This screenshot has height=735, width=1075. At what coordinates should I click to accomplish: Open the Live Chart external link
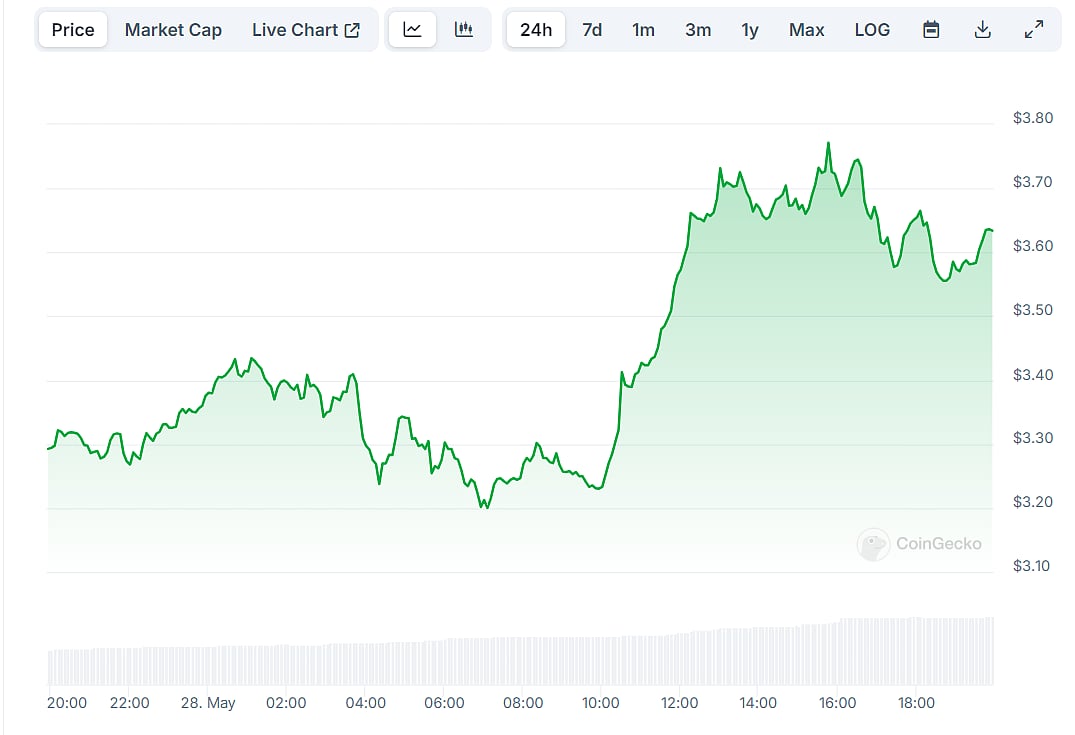tap(305, 30)
